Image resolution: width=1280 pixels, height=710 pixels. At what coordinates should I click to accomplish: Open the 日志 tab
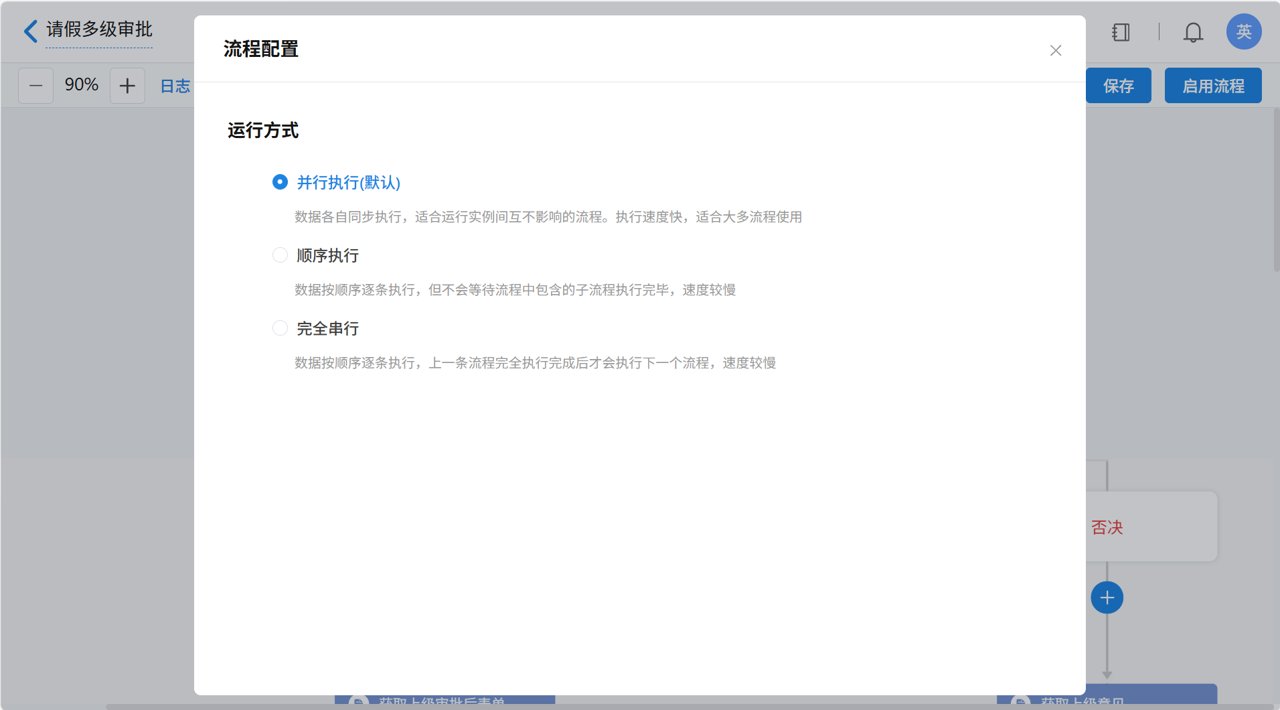coord(175,86)
